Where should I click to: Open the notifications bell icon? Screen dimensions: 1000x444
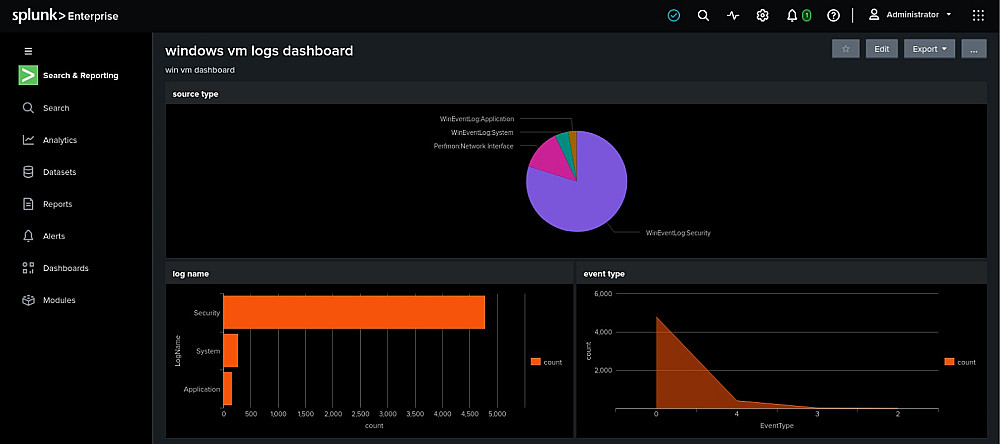point(792,16)
